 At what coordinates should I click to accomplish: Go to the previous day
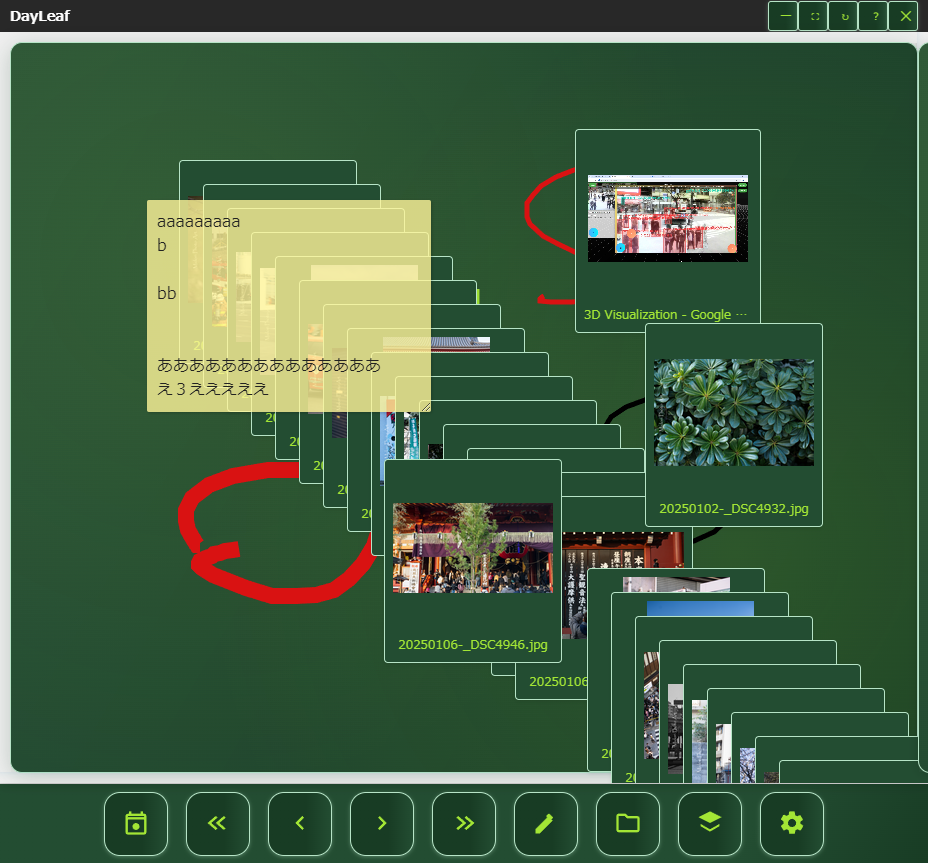(x=299, y=823)
